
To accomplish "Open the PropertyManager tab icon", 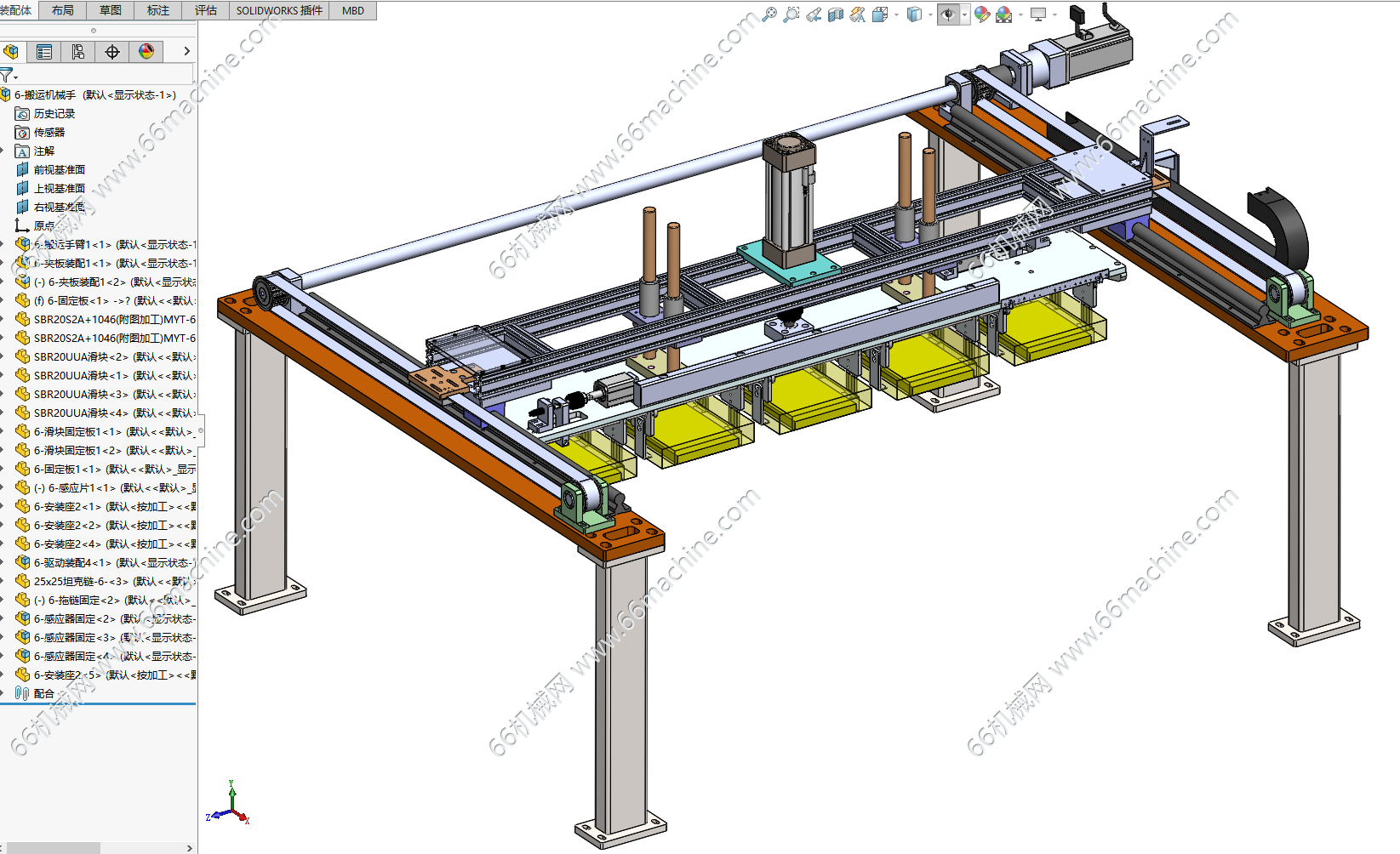I will click(44, 52).
